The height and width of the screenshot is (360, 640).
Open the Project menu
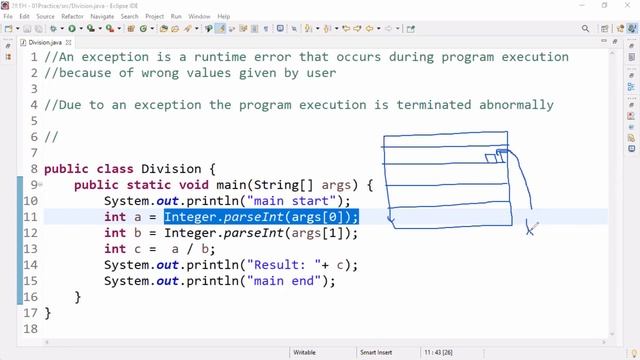[x=154, y=16]
